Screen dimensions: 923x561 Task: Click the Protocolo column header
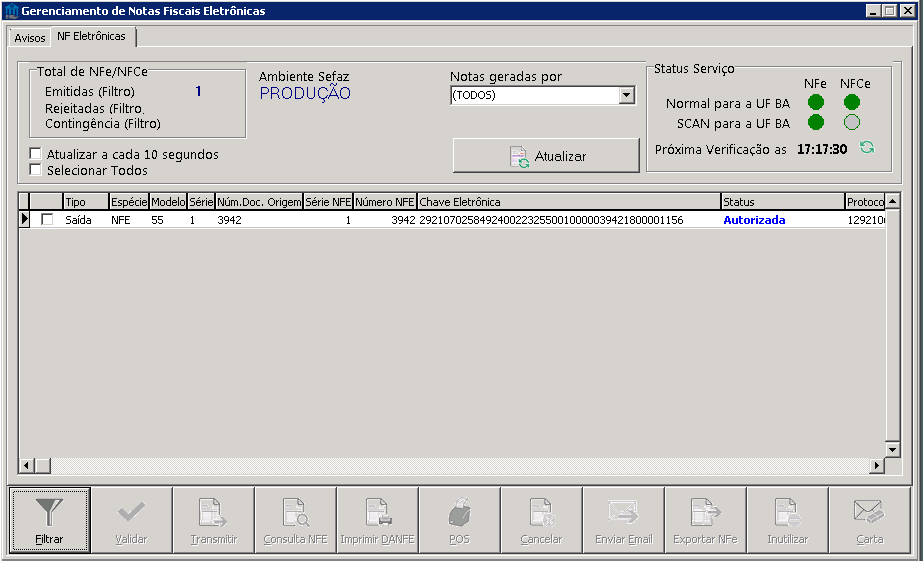point(865,202)
